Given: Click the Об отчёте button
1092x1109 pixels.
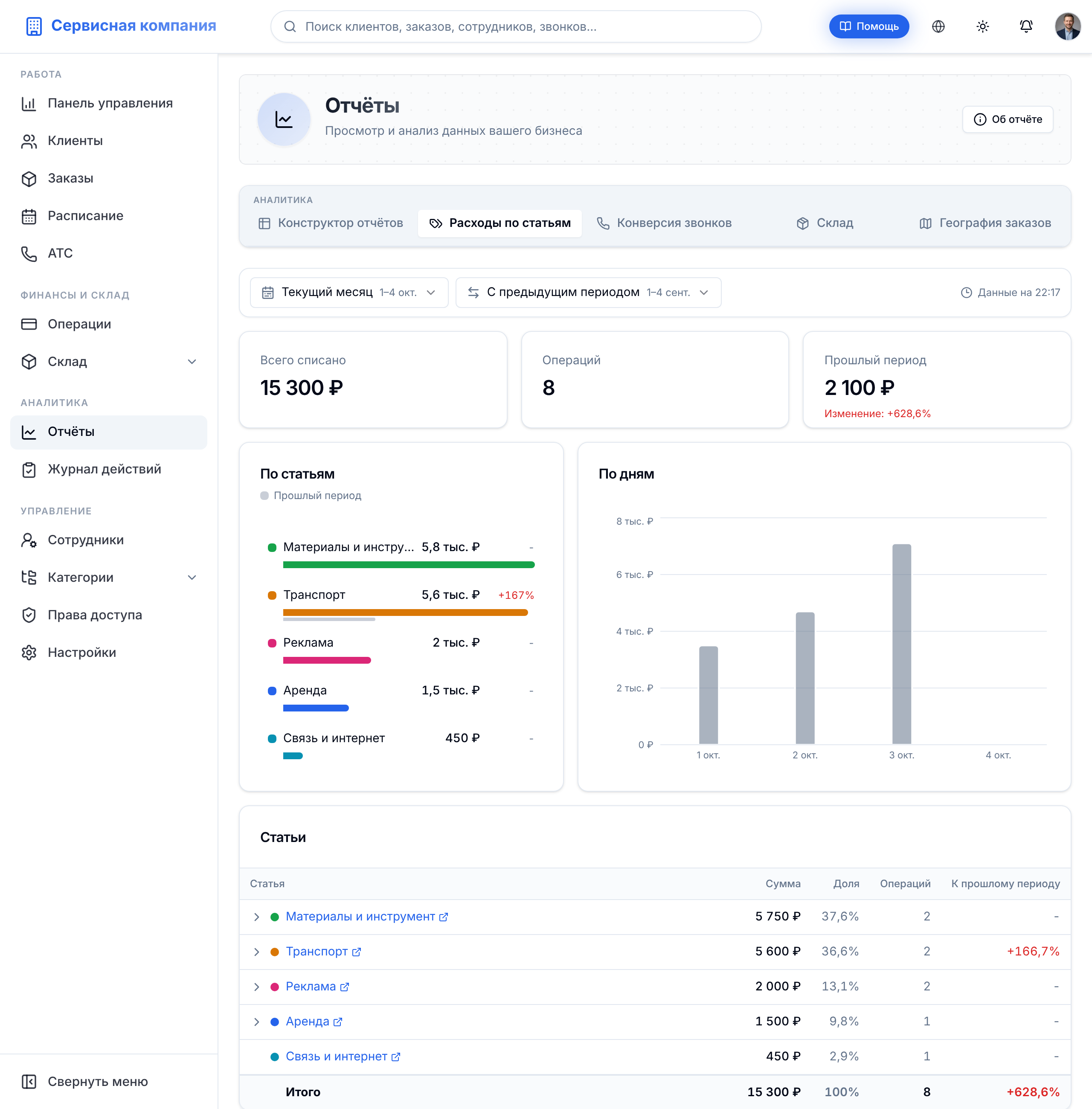Looking at the screenshot, I should [x=1008, y=119].
